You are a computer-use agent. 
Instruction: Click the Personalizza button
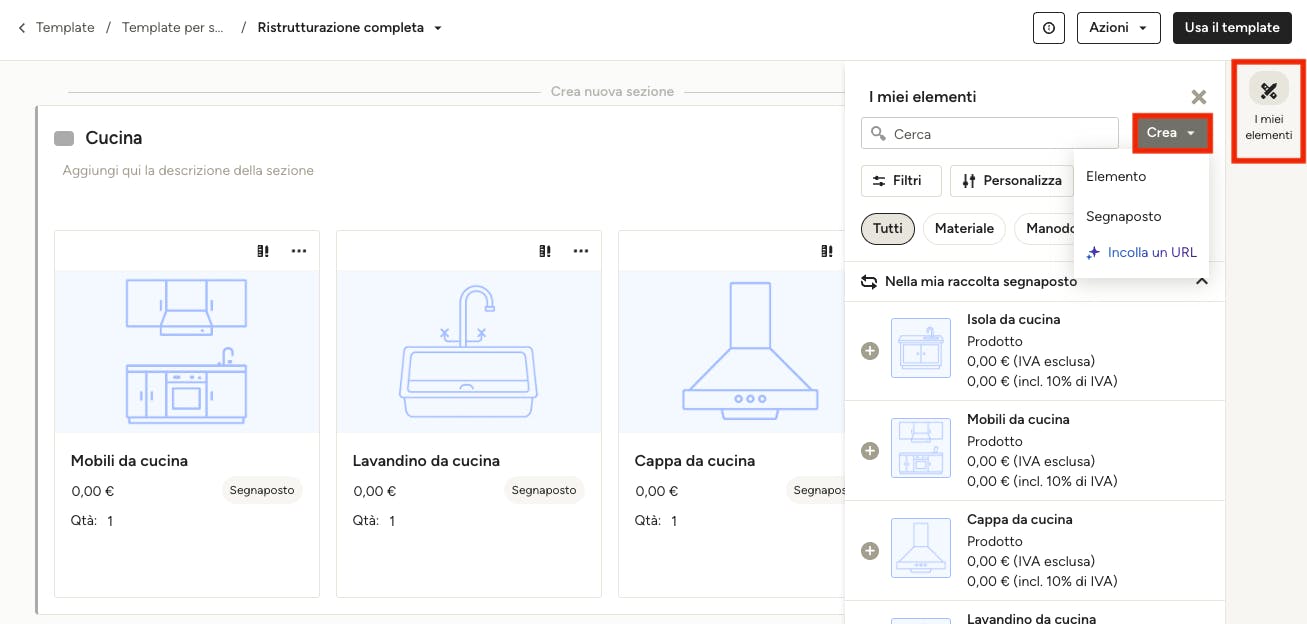click(1012, 181)
